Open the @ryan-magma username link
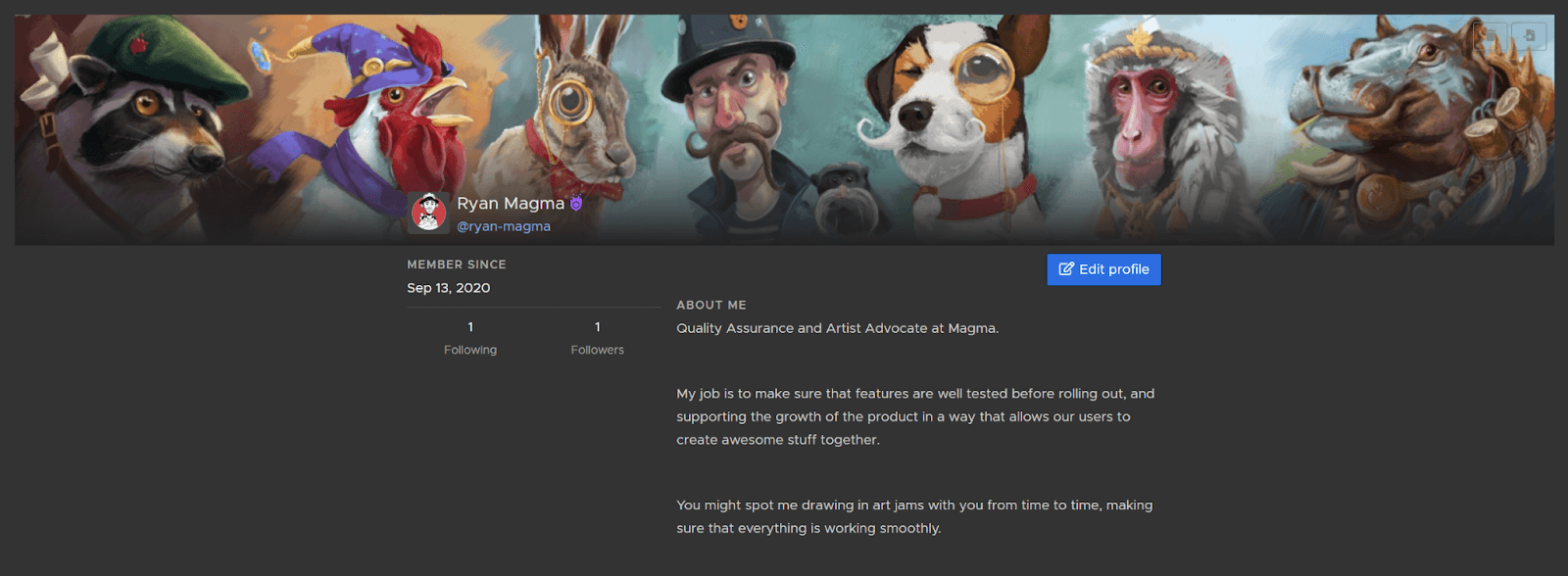The image size is (1568, 576). (504, 226)
